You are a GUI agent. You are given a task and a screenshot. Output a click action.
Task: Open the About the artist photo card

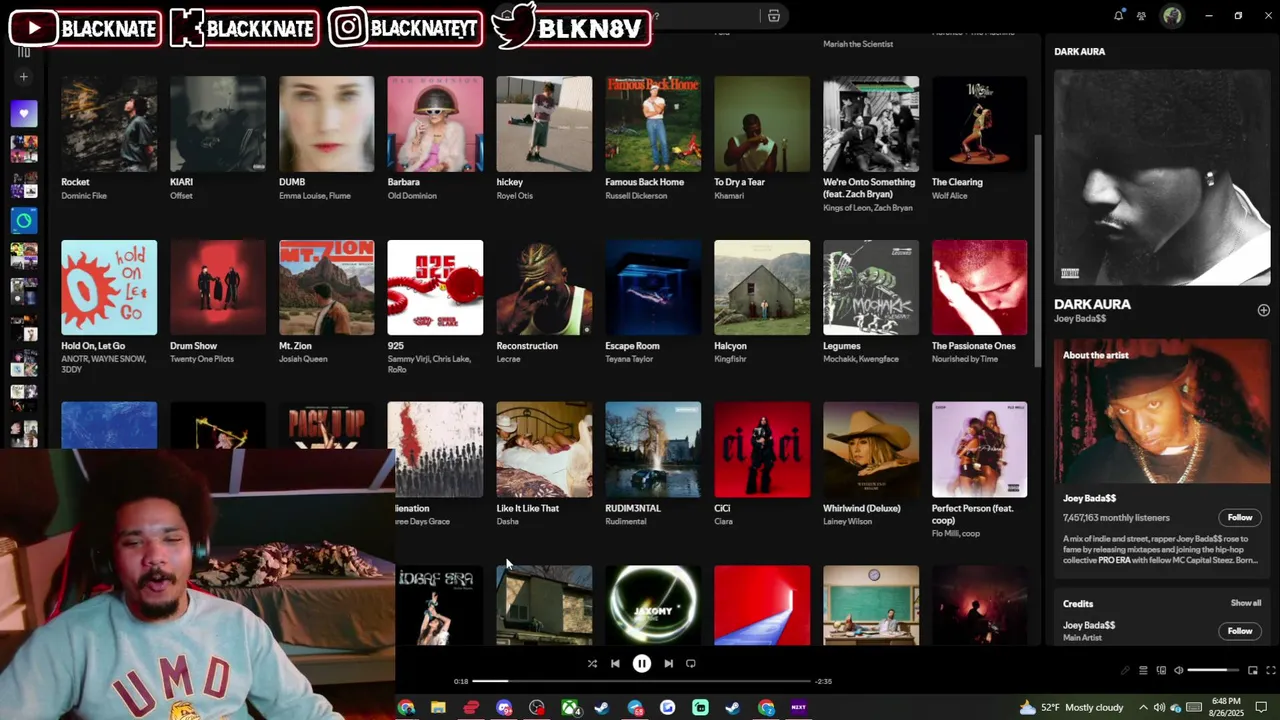pos(1161,412)
